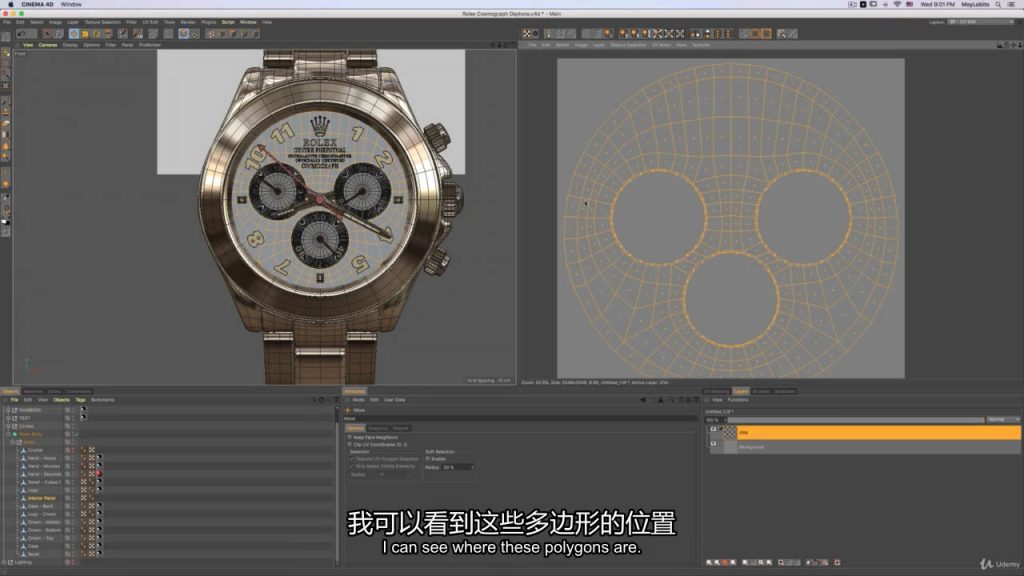
Task: Click the Wi-Fi status icon in menu bar
Action: pyautogui.click(x=897, y=5)
